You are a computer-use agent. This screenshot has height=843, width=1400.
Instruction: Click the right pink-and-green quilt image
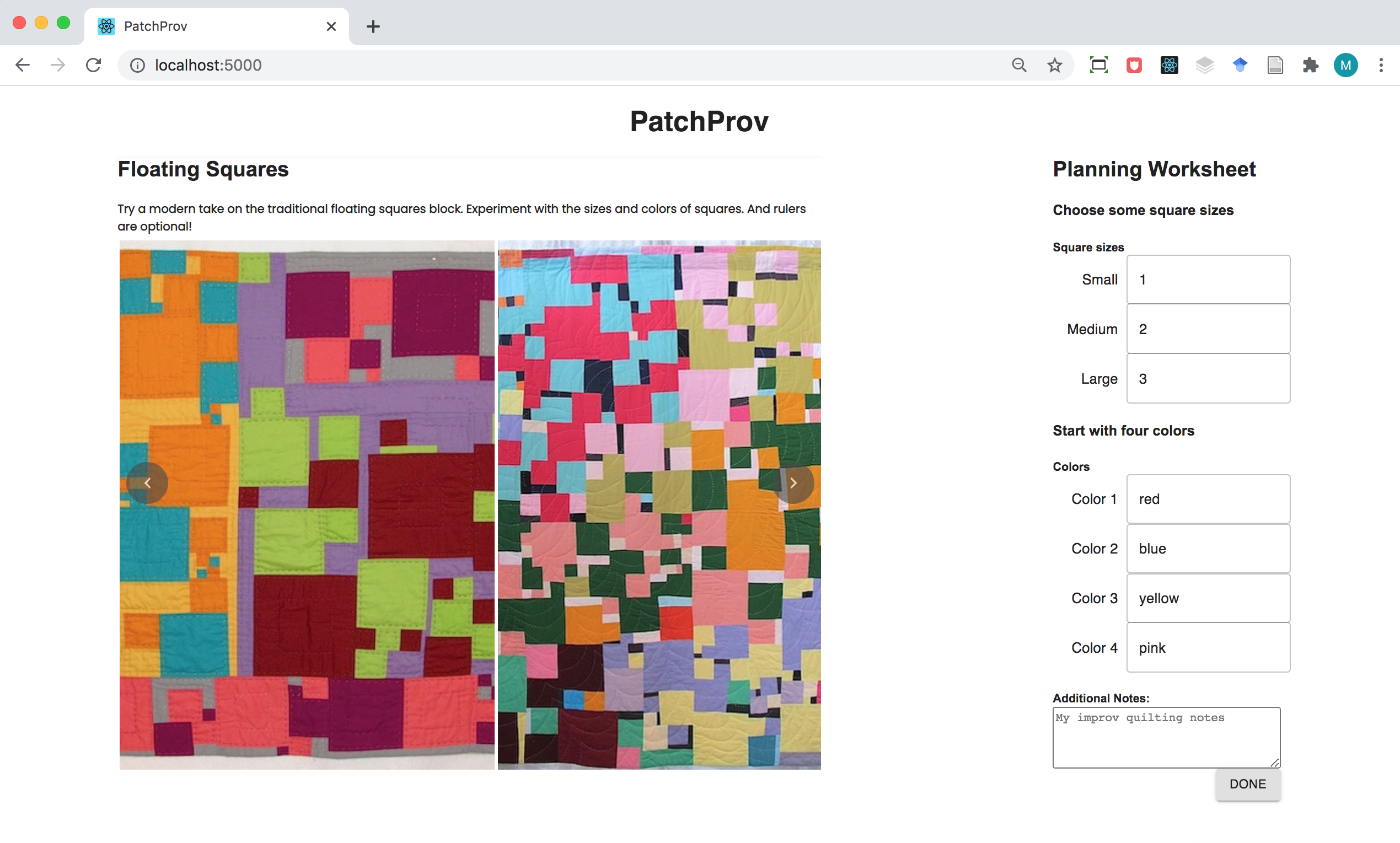pos(659,504)
